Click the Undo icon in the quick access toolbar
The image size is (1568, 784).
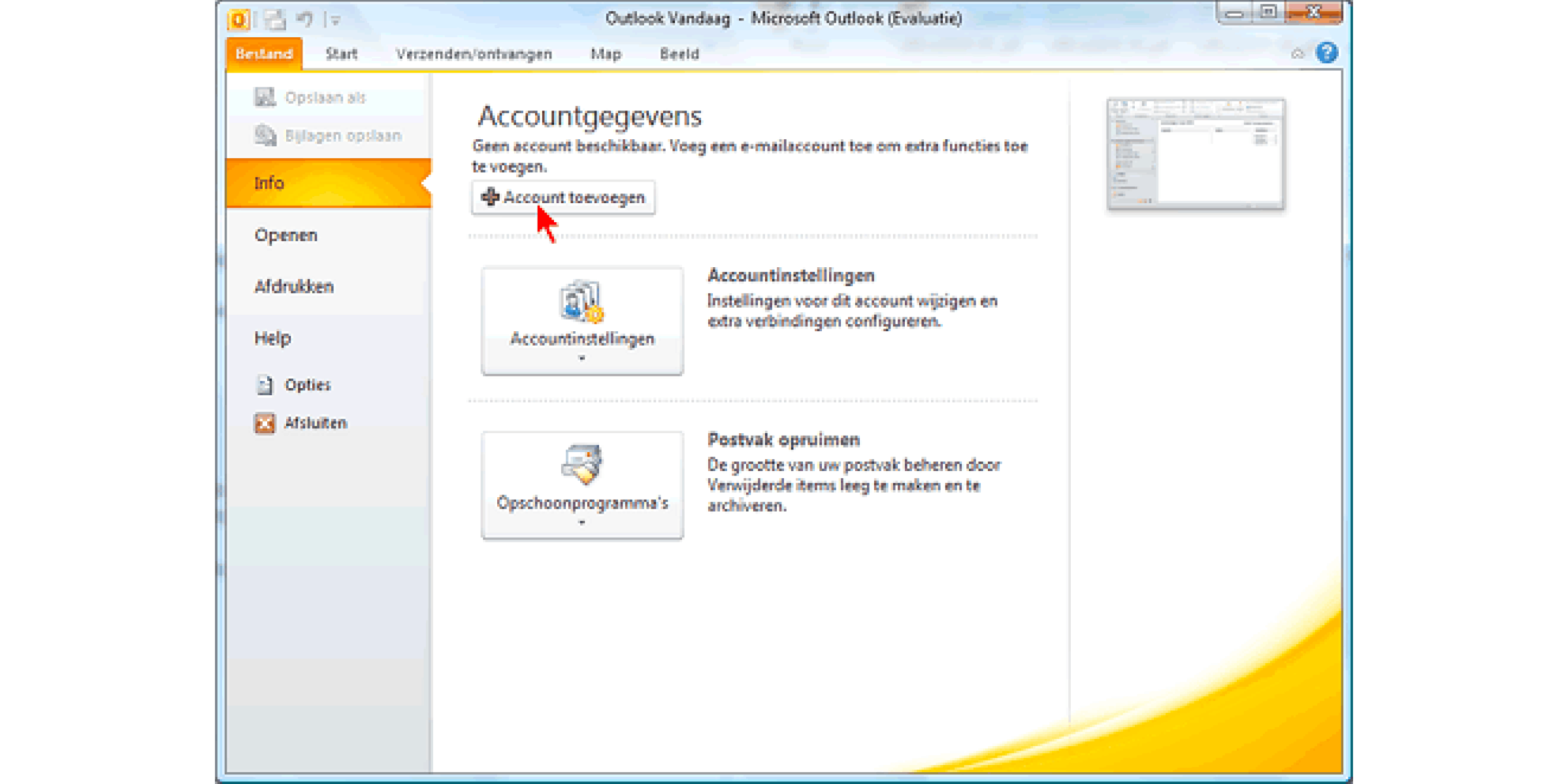click(x=304, y=20)
